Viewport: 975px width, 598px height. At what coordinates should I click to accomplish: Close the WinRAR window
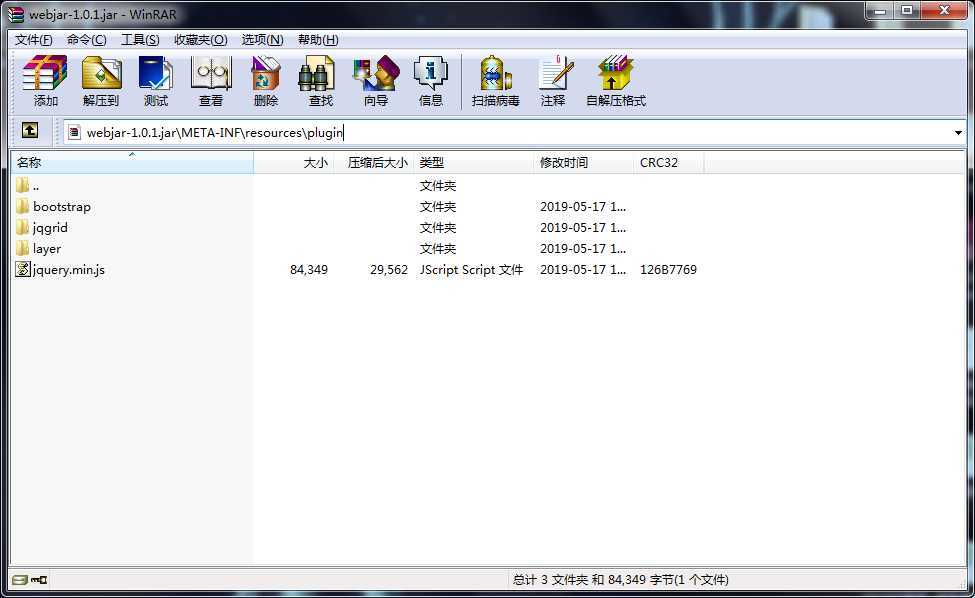tap(944, 11)
